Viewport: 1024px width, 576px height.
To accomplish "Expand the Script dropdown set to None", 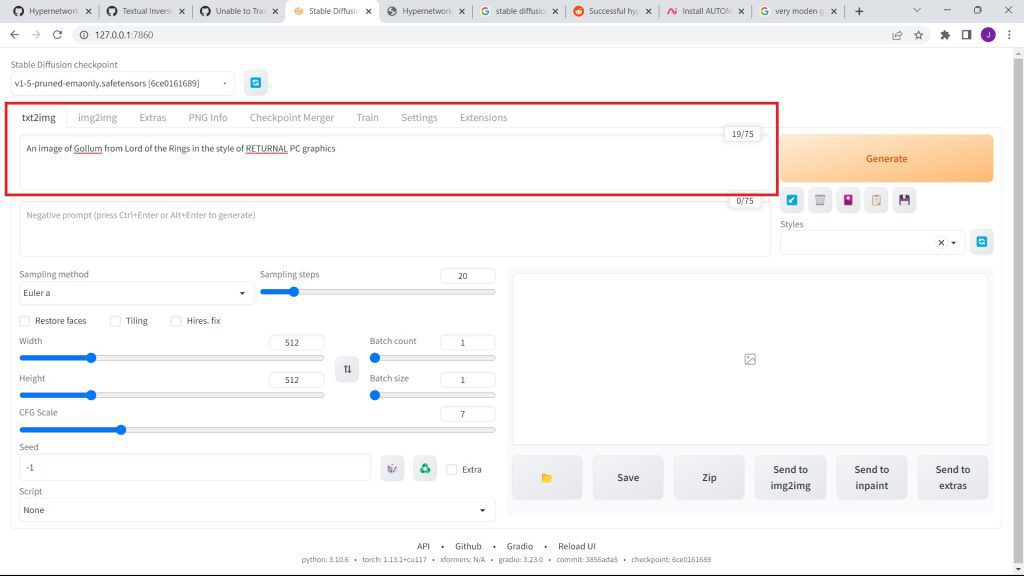I will pos(257,510).
